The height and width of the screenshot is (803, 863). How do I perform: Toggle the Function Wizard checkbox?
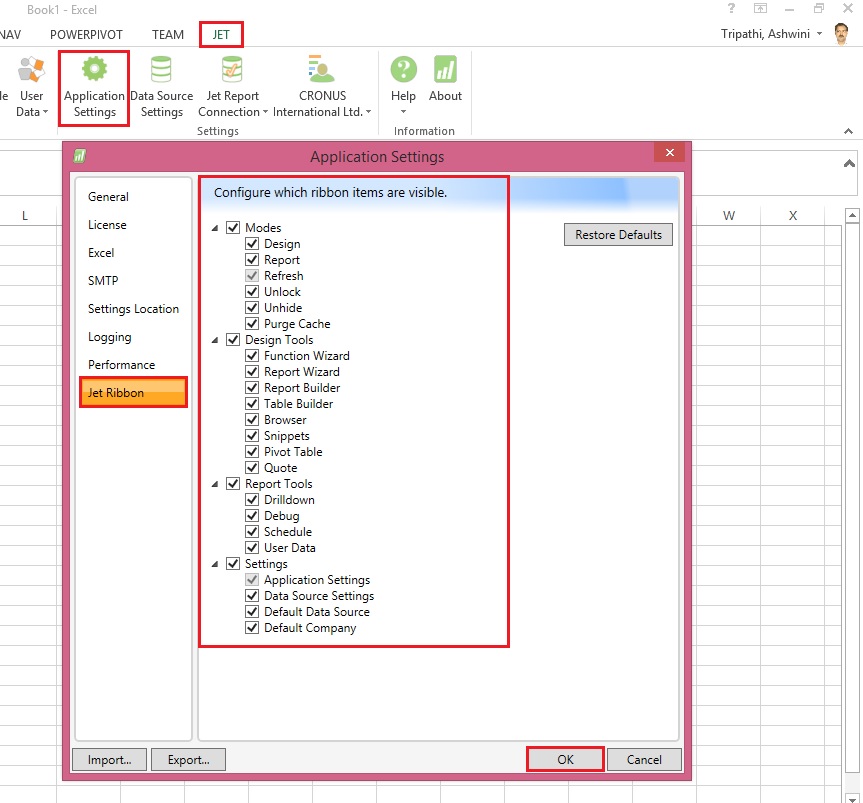click(x=253, y=356)
